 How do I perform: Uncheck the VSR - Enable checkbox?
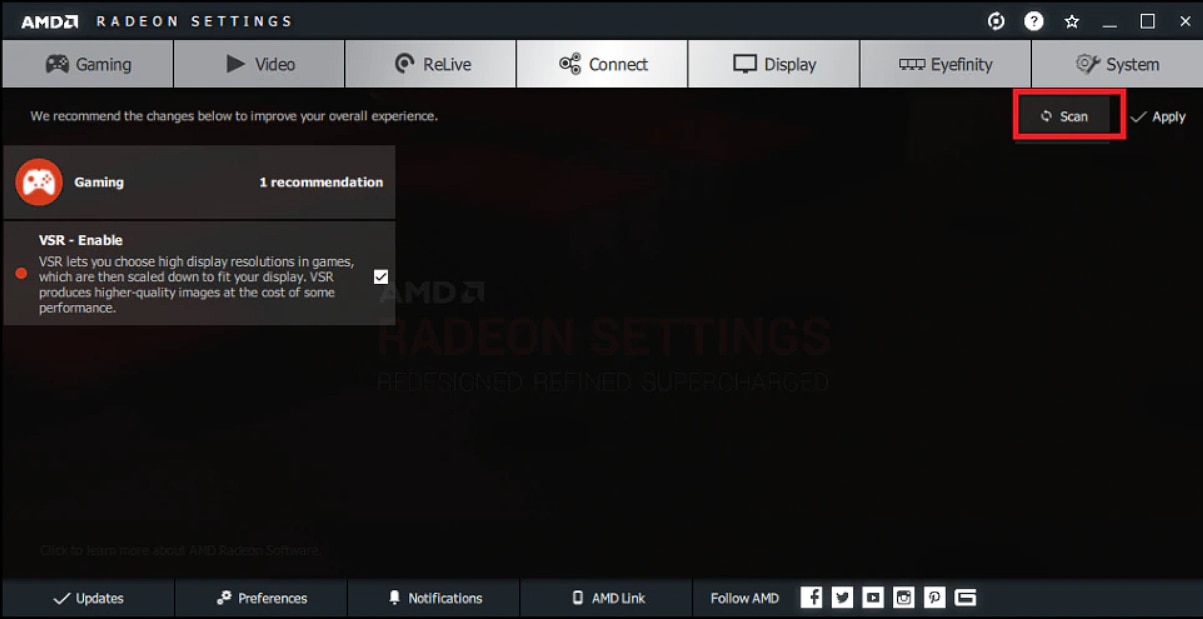tap(381, 277)
